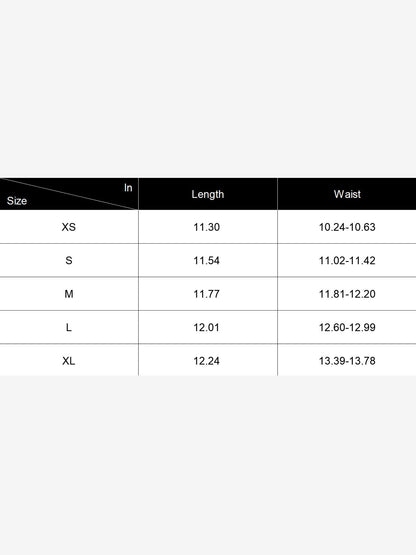Click the XS size row label
This screenshot has height=555, width=416.
[x=69, y=227]
